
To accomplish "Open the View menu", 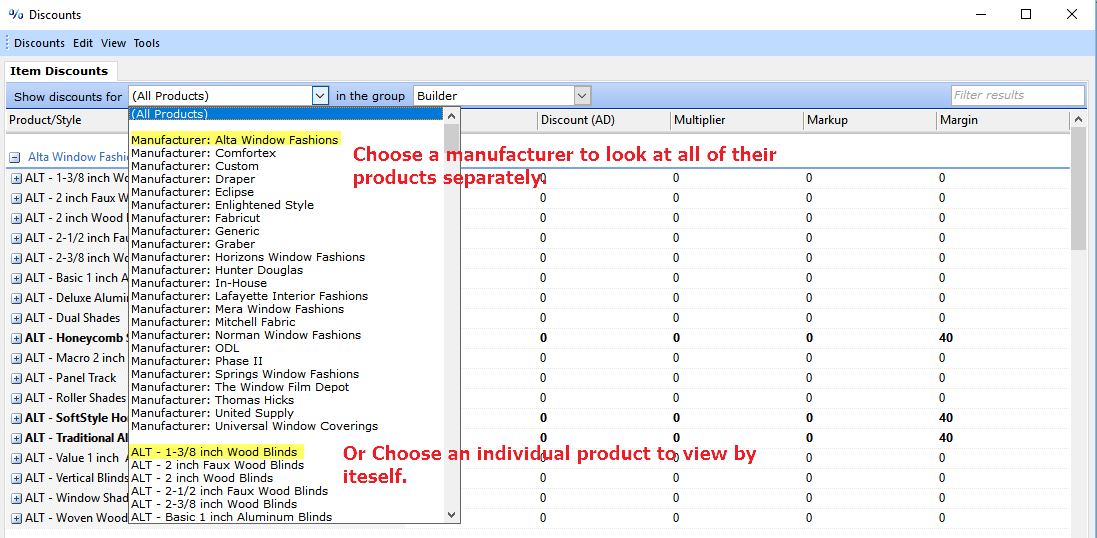I will point(113,43).
